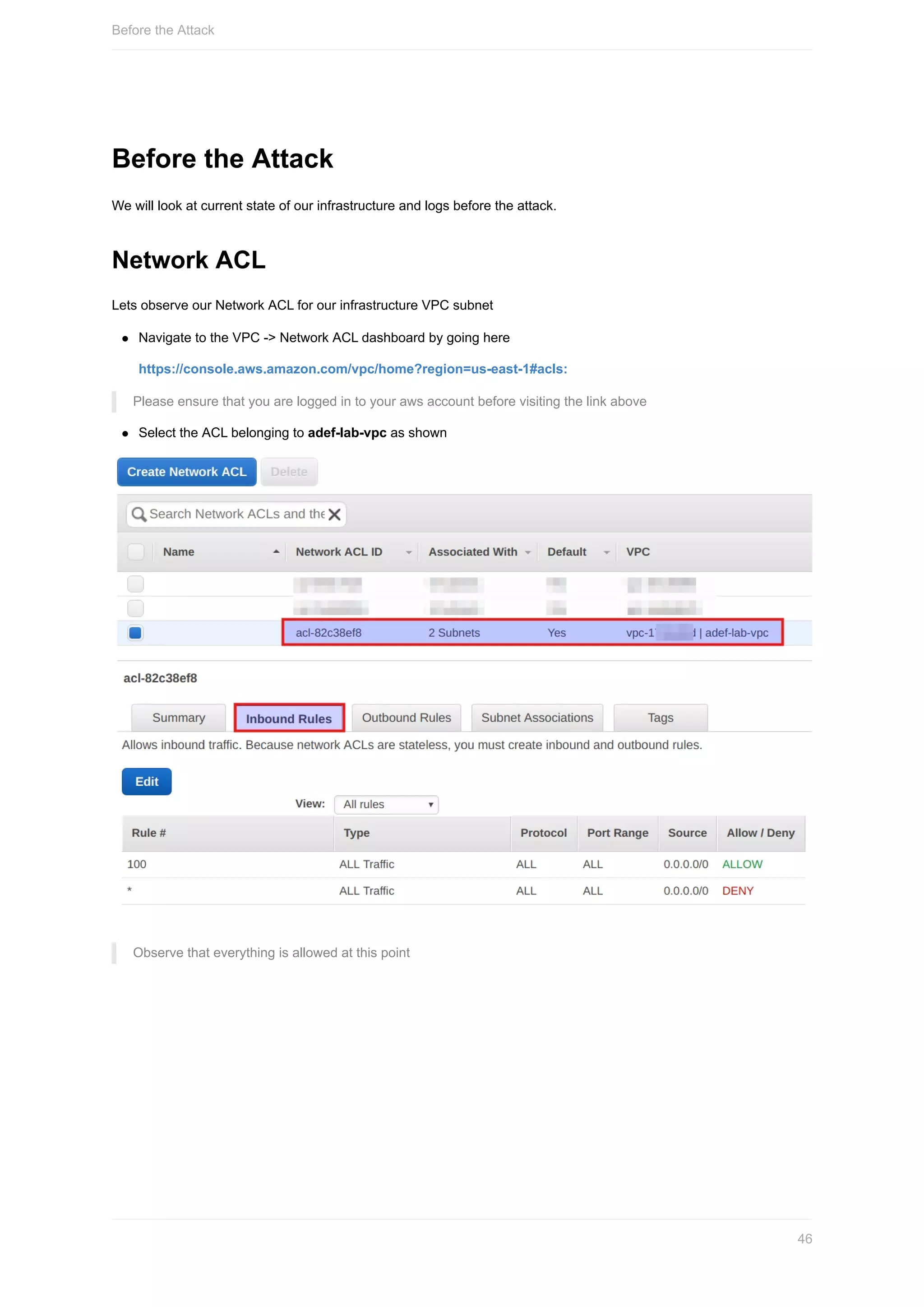Click the Before the Attack heading
The width and height of the screenshot is (924, 1307).
point(222,158)
